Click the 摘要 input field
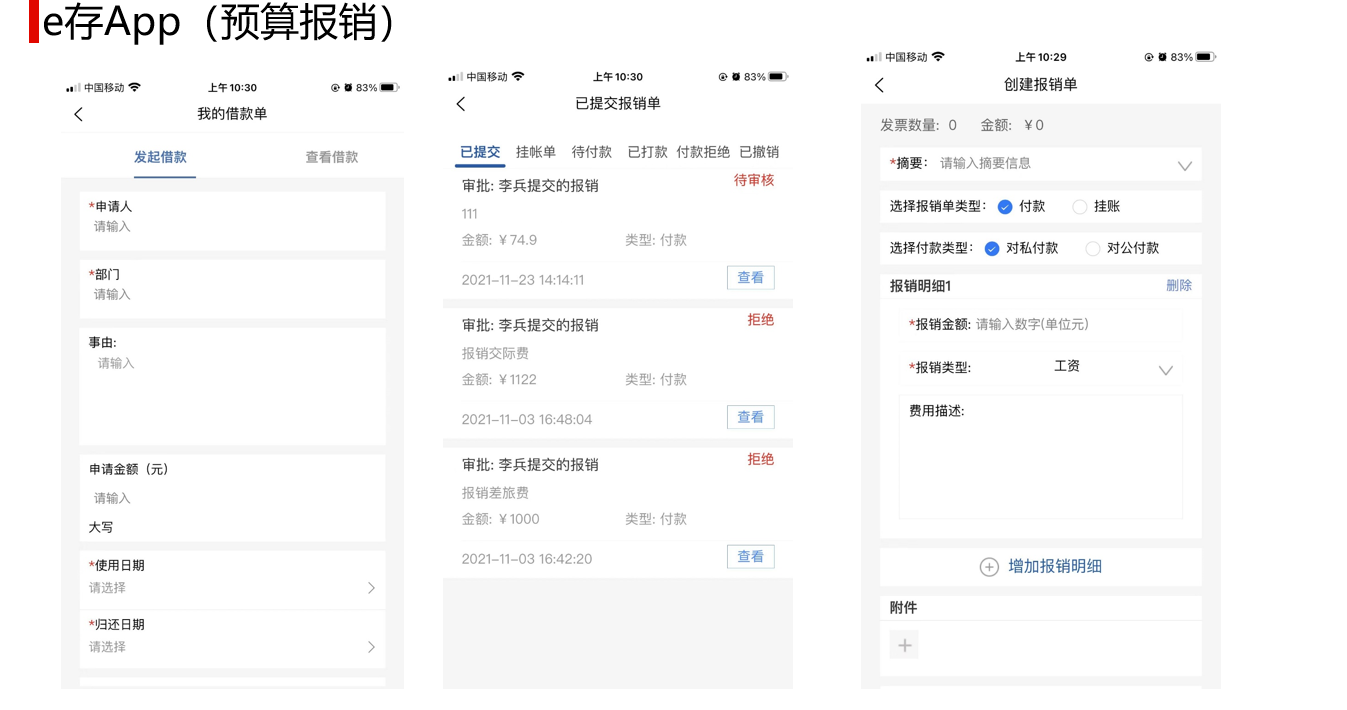The width and height of the screenshot is (1347, 710). (x=1041, y=164)
